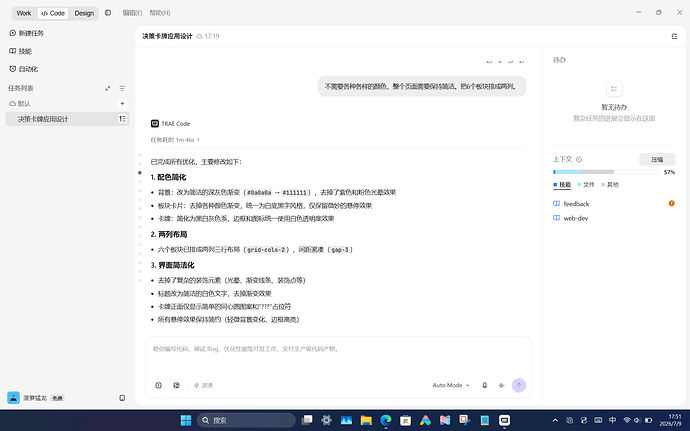Open the filter icon beside 任务列表
This screenshot has height=431, width=690.
pos(122,88)
